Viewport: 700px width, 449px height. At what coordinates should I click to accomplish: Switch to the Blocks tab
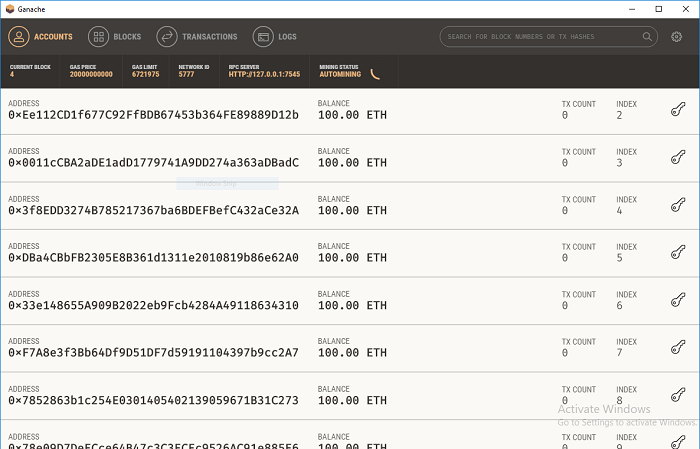[x=115, y=37]
